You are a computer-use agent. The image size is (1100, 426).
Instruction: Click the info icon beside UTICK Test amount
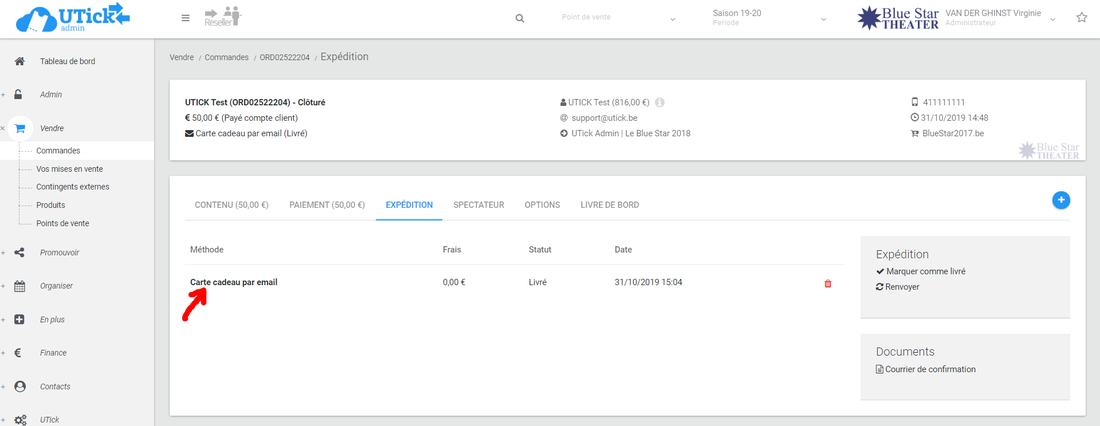point(661,102)
